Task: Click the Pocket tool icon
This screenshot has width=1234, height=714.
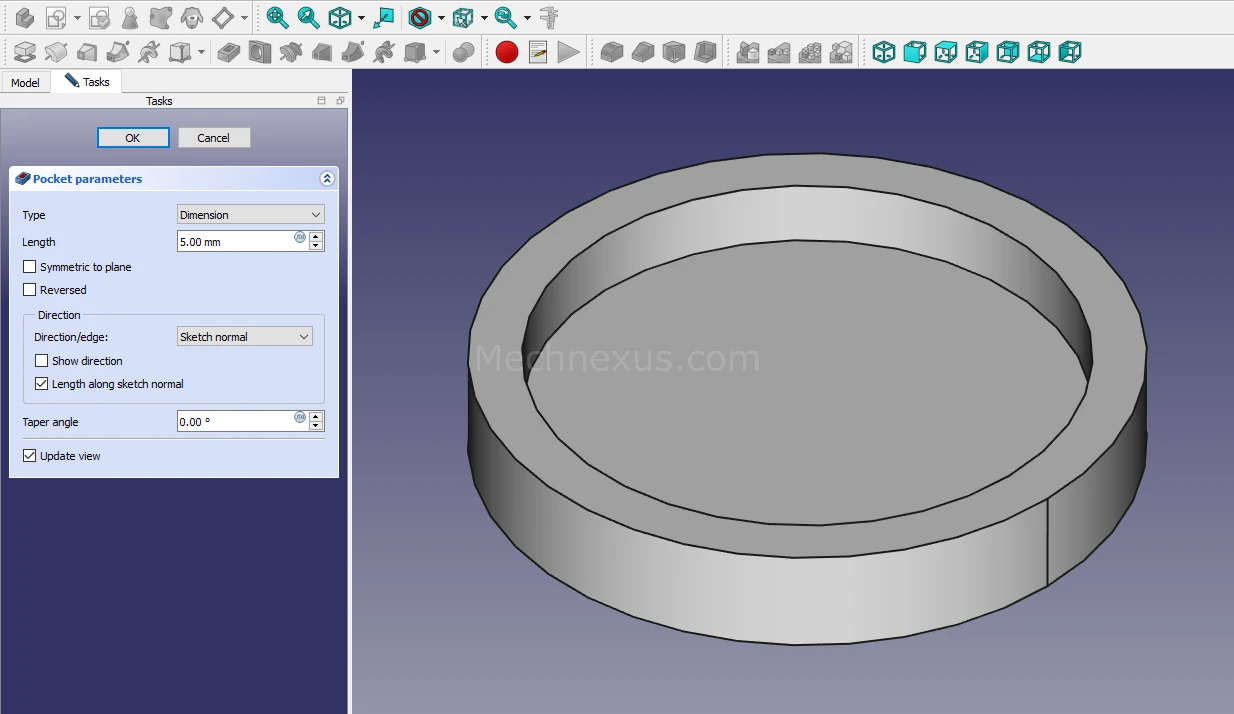Action: 229,52
